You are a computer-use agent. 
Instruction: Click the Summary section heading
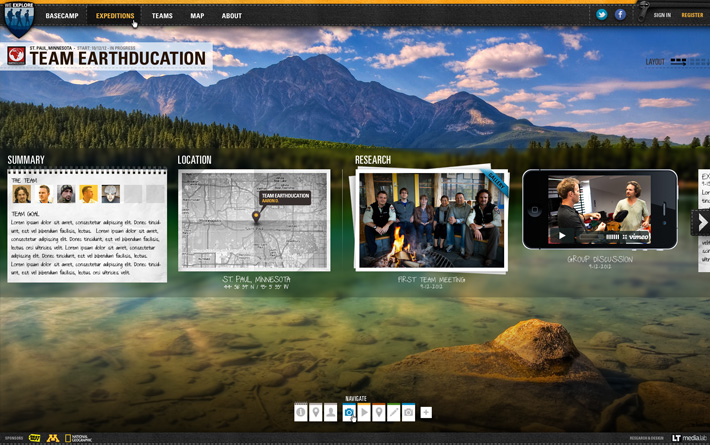26,160
